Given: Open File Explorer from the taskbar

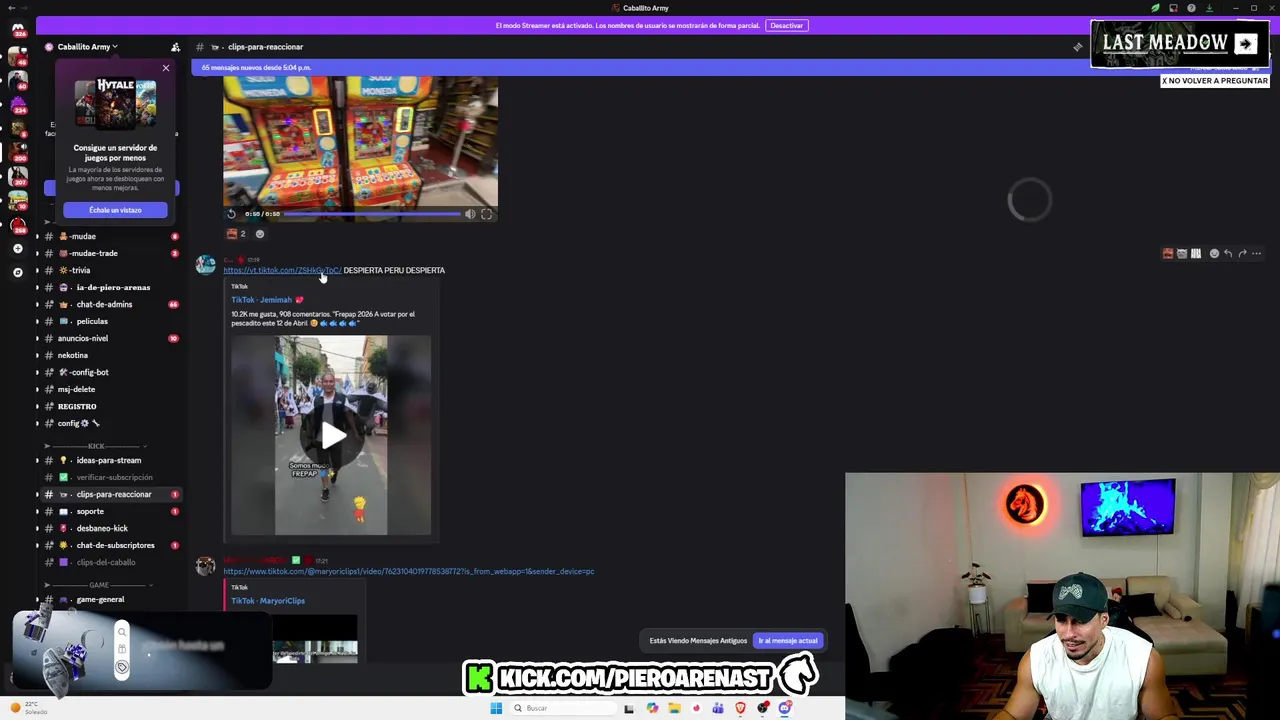Looking at the screenshot, I should point(674,708).
